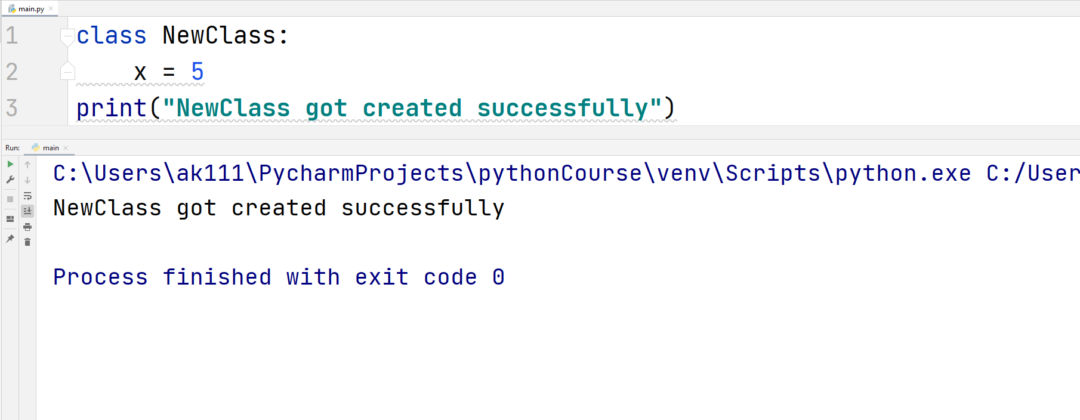1080x420 pixels.
Task: Clear all console output with trash icon
Action: pos(27,242)
